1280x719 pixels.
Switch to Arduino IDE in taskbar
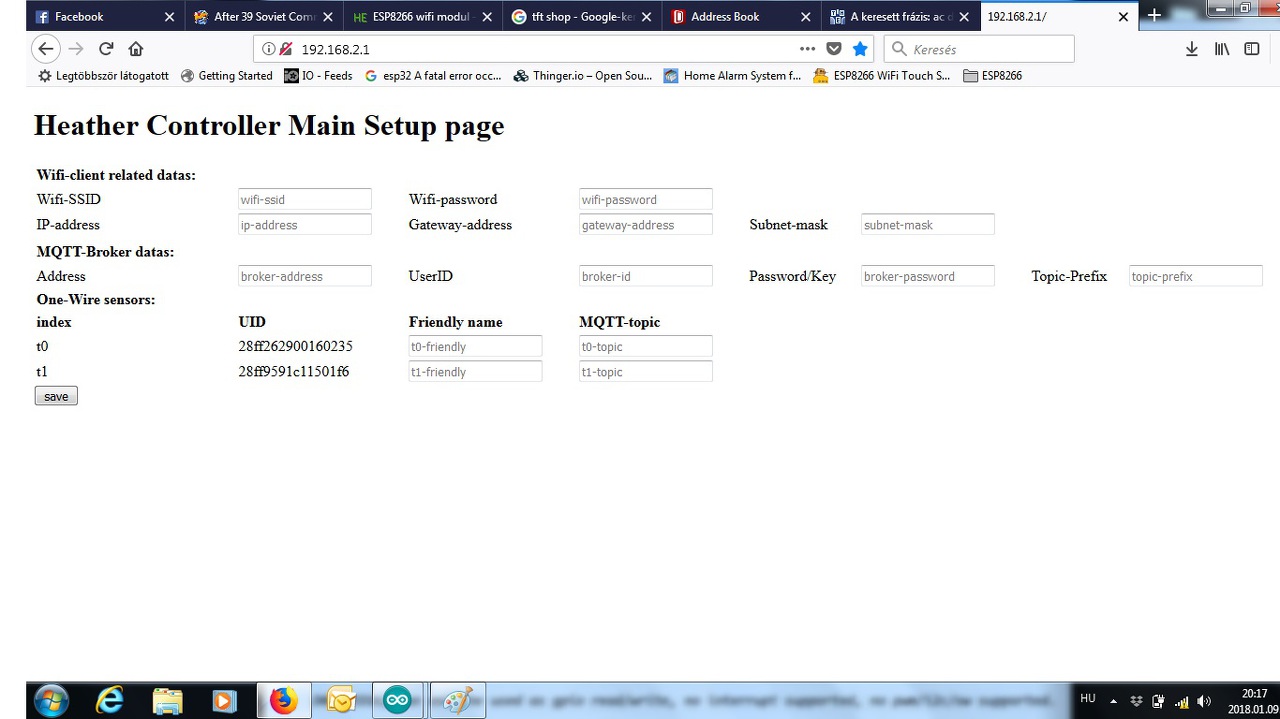(x=398, y=701)
